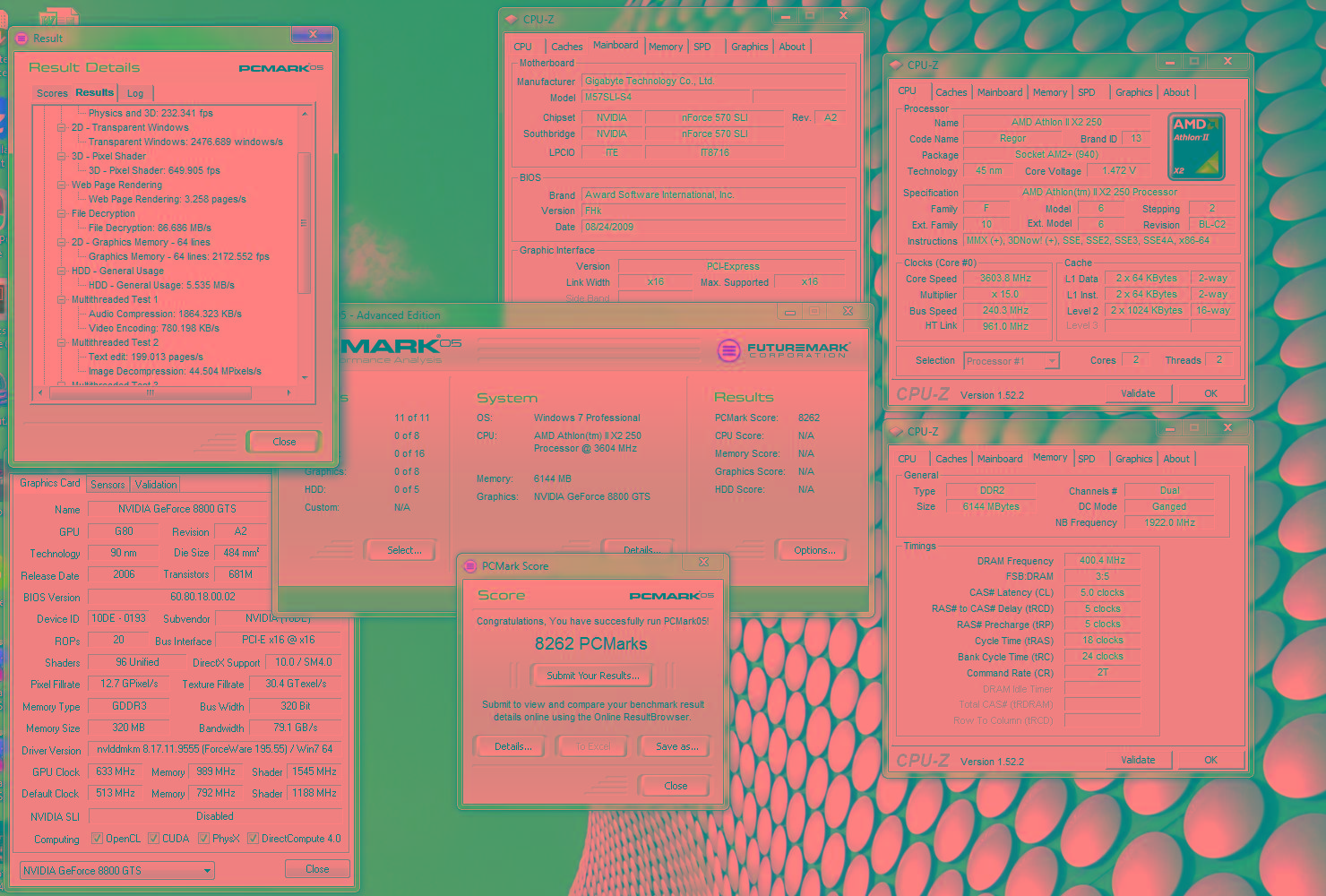This screenshot has height=896, width=1326.
Task: Open the SPD tab in CPU-Z Mainboard window
Action: click(x=702, y=47)
